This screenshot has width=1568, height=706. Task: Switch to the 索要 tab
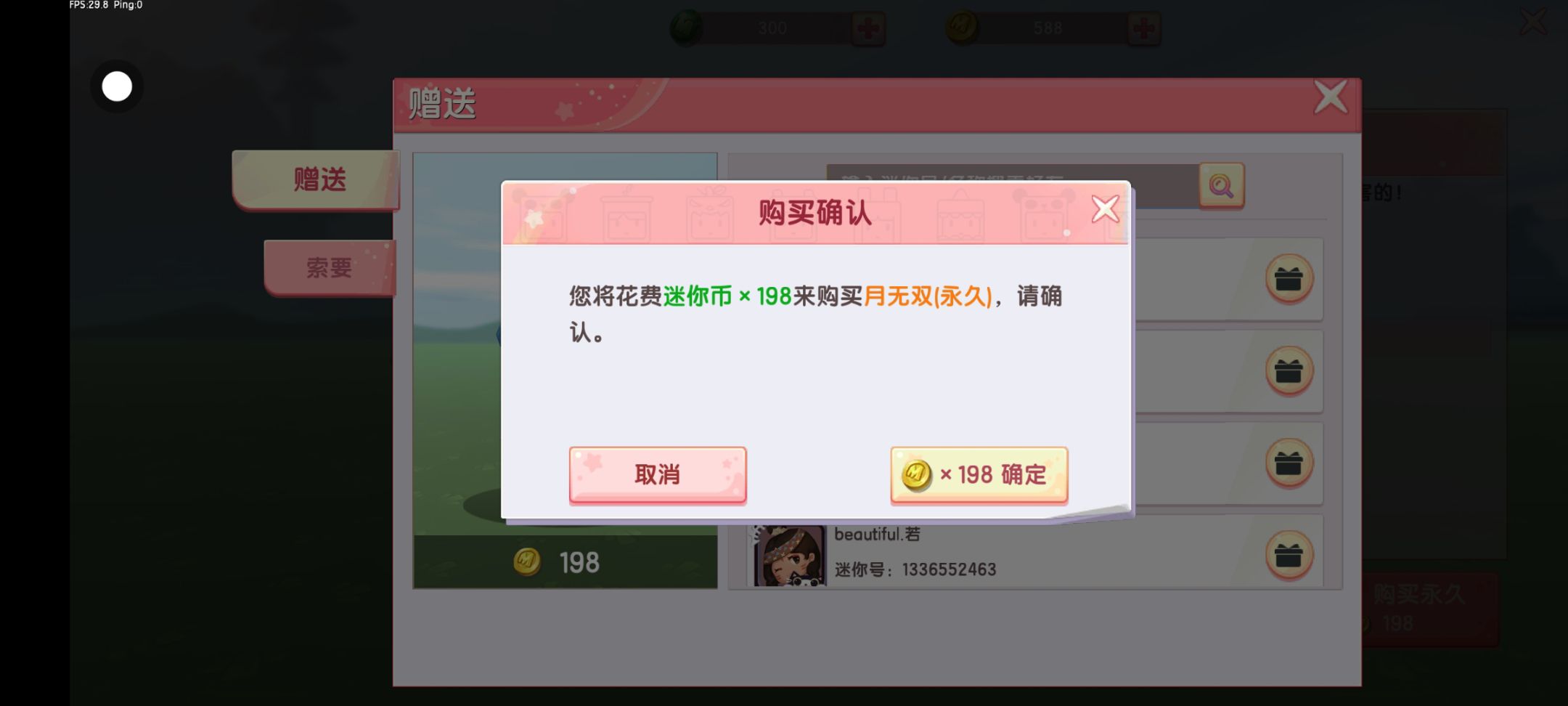tap(330, 267)
